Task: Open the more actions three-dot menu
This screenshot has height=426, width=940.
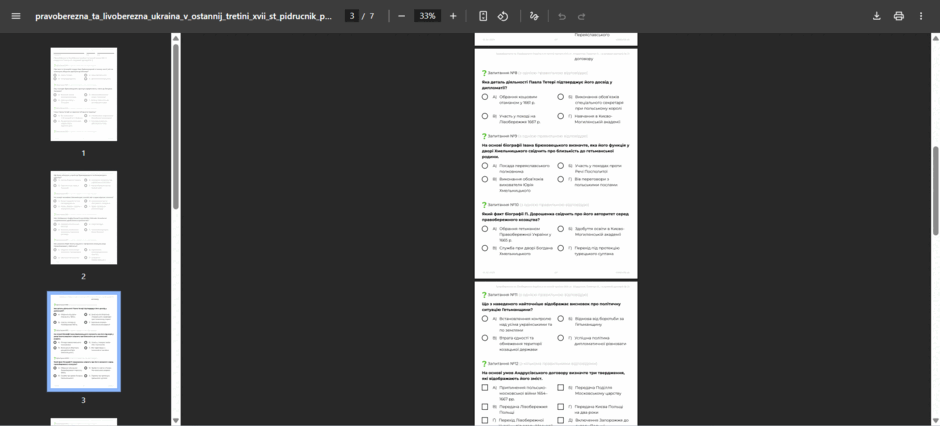Action: (921, 16)
